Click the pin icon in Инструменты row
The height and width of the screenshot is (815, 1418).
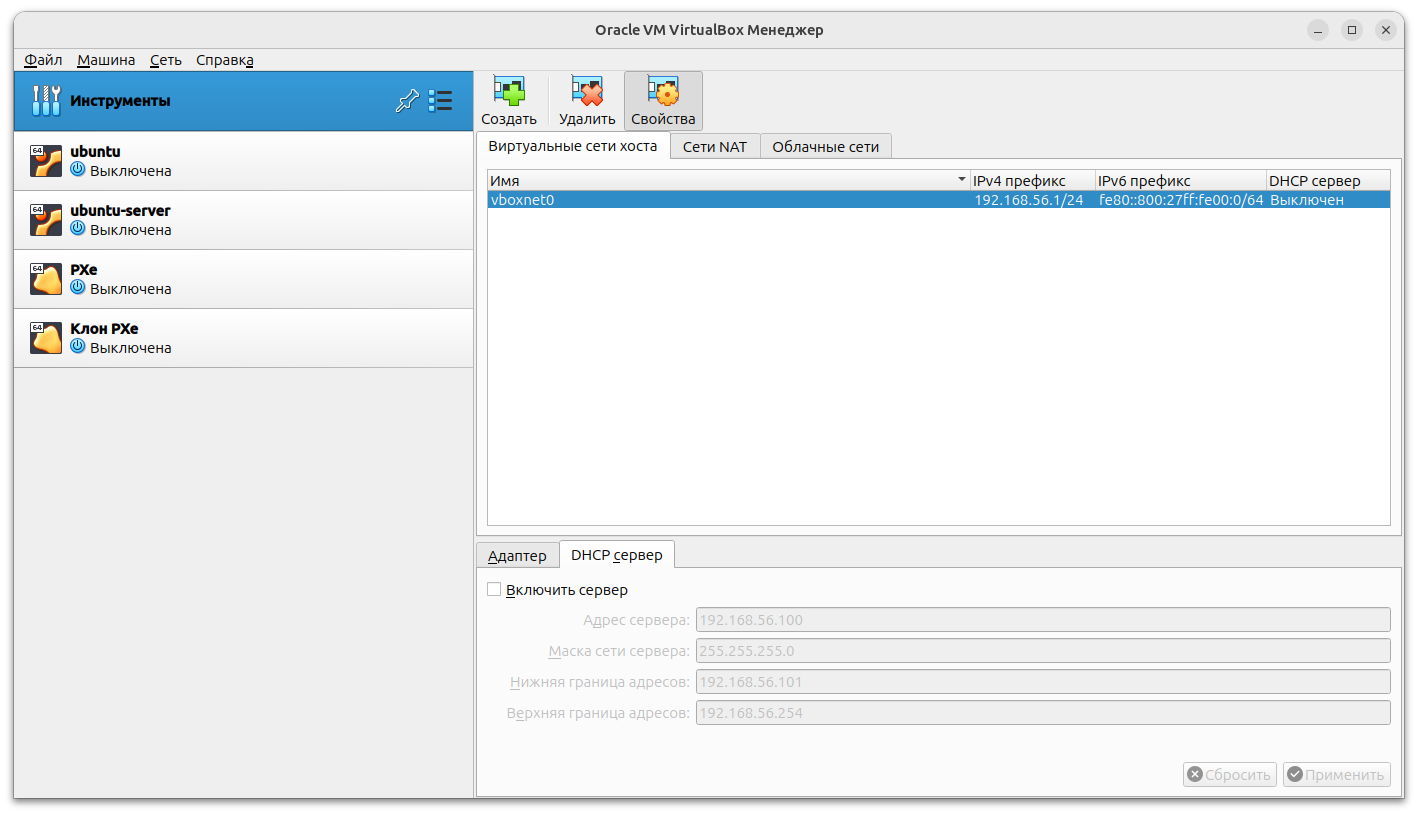pos(407,101)
